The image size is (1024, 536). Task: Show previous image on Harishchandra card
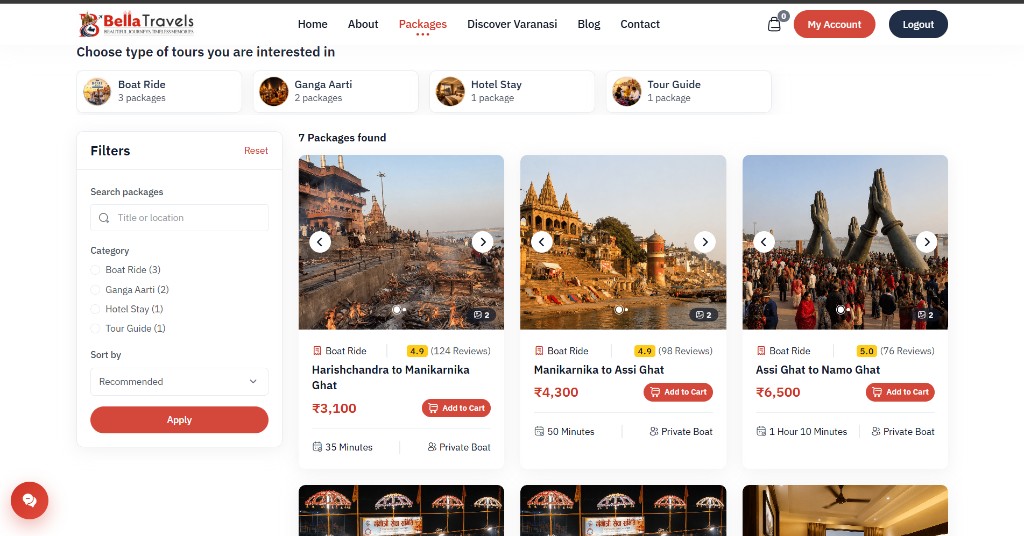(x=319, y=242)
